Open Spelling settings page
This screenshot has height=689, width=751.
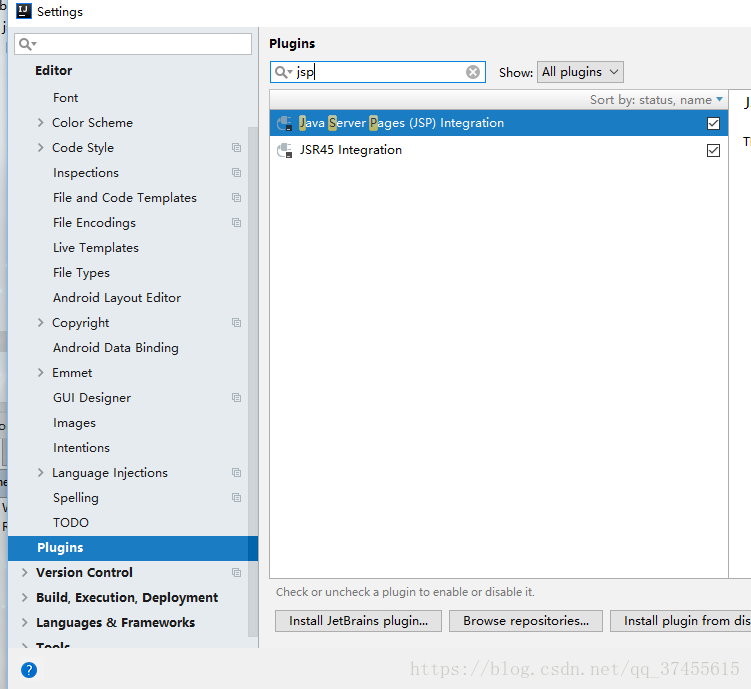click(76, 497)
